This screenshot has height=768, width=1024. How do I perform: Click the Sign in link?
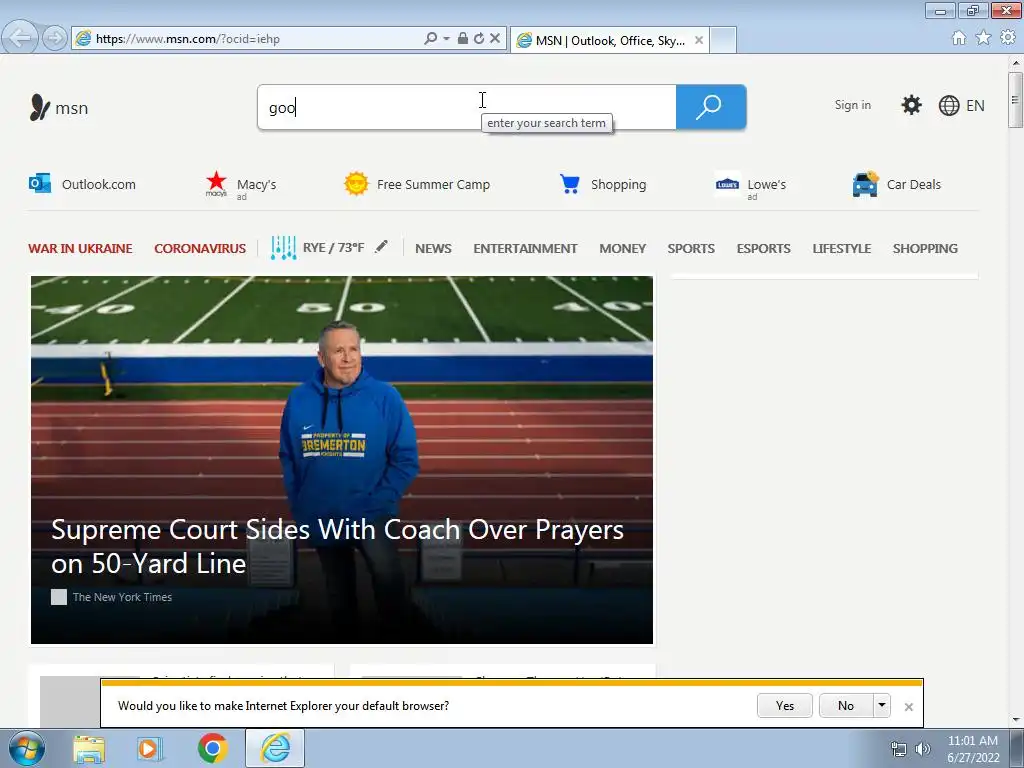pos(852,105)
